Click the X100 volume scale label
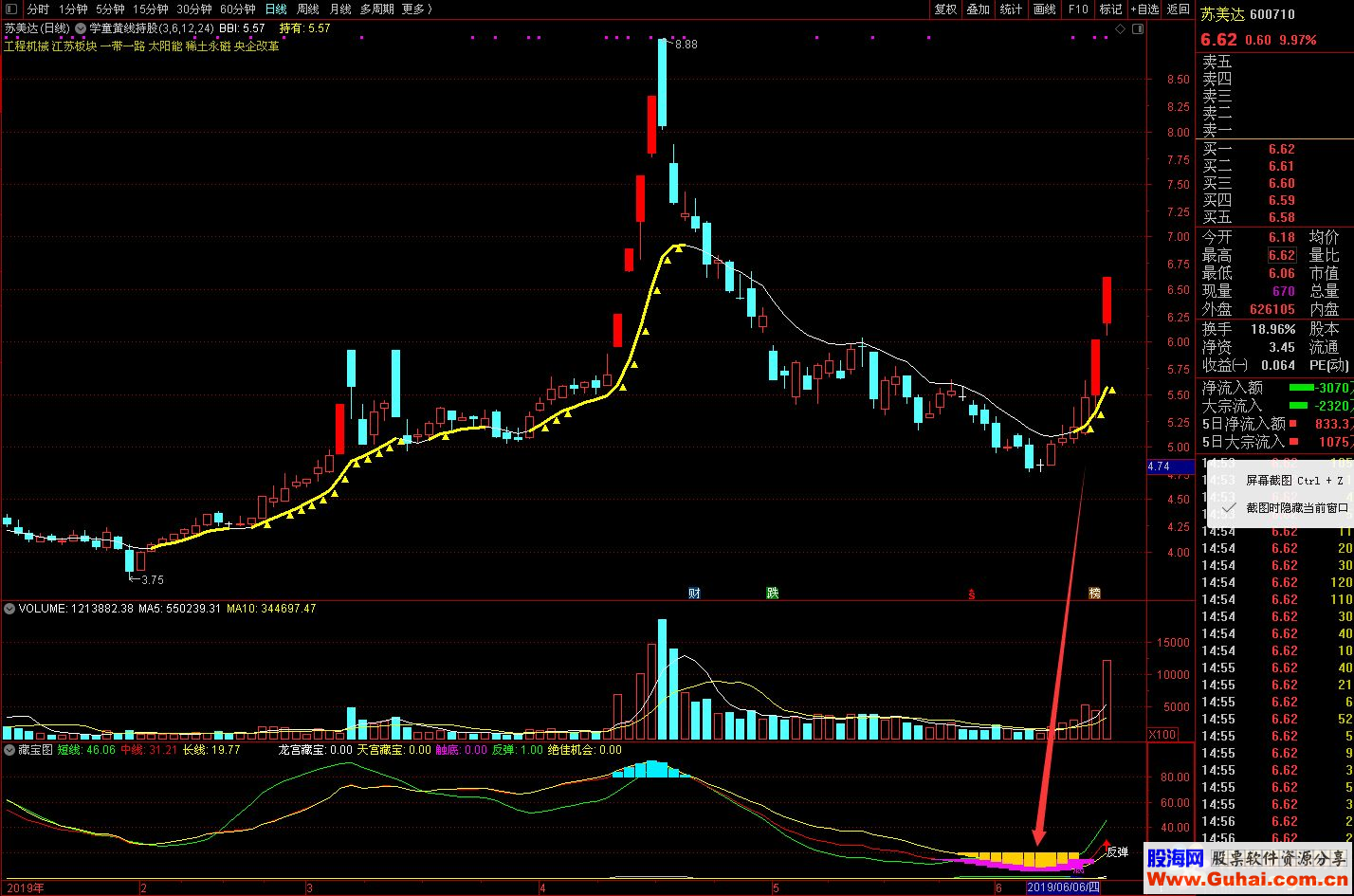Viewport: 1354px width, 896px height. (x=1162, y=734)
